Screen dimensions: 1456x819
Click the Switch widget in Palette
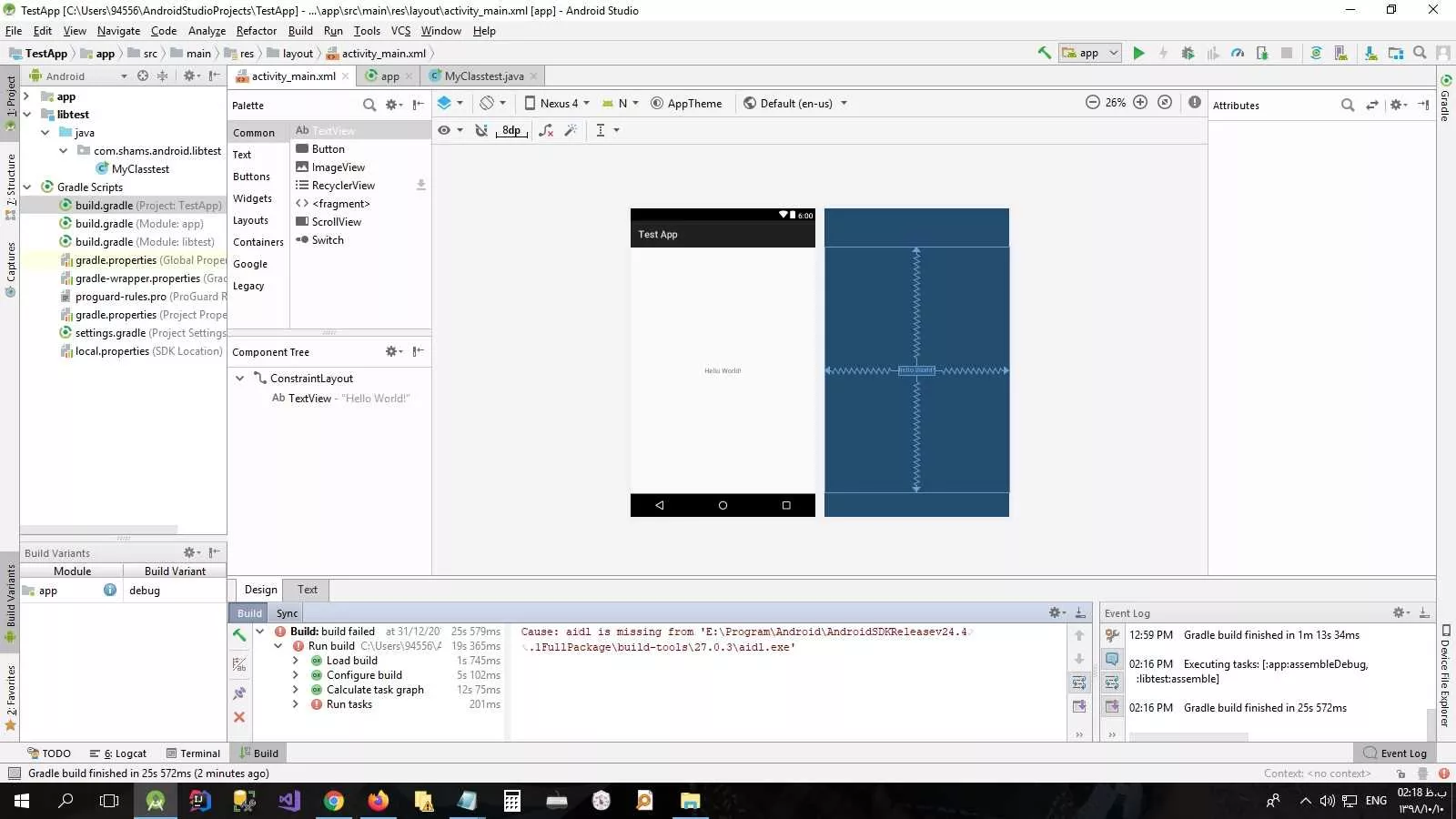[320, 240]
